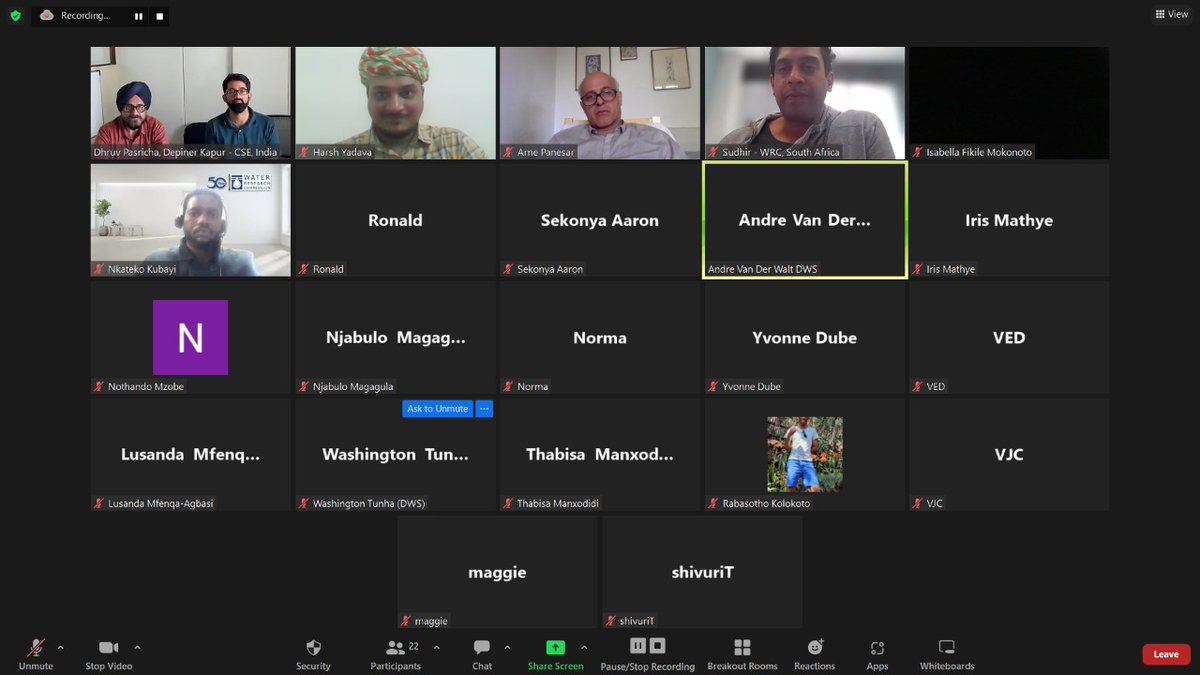1200x675 pixels.
Task: Expand arrow next to Chat
Action: 507,647
